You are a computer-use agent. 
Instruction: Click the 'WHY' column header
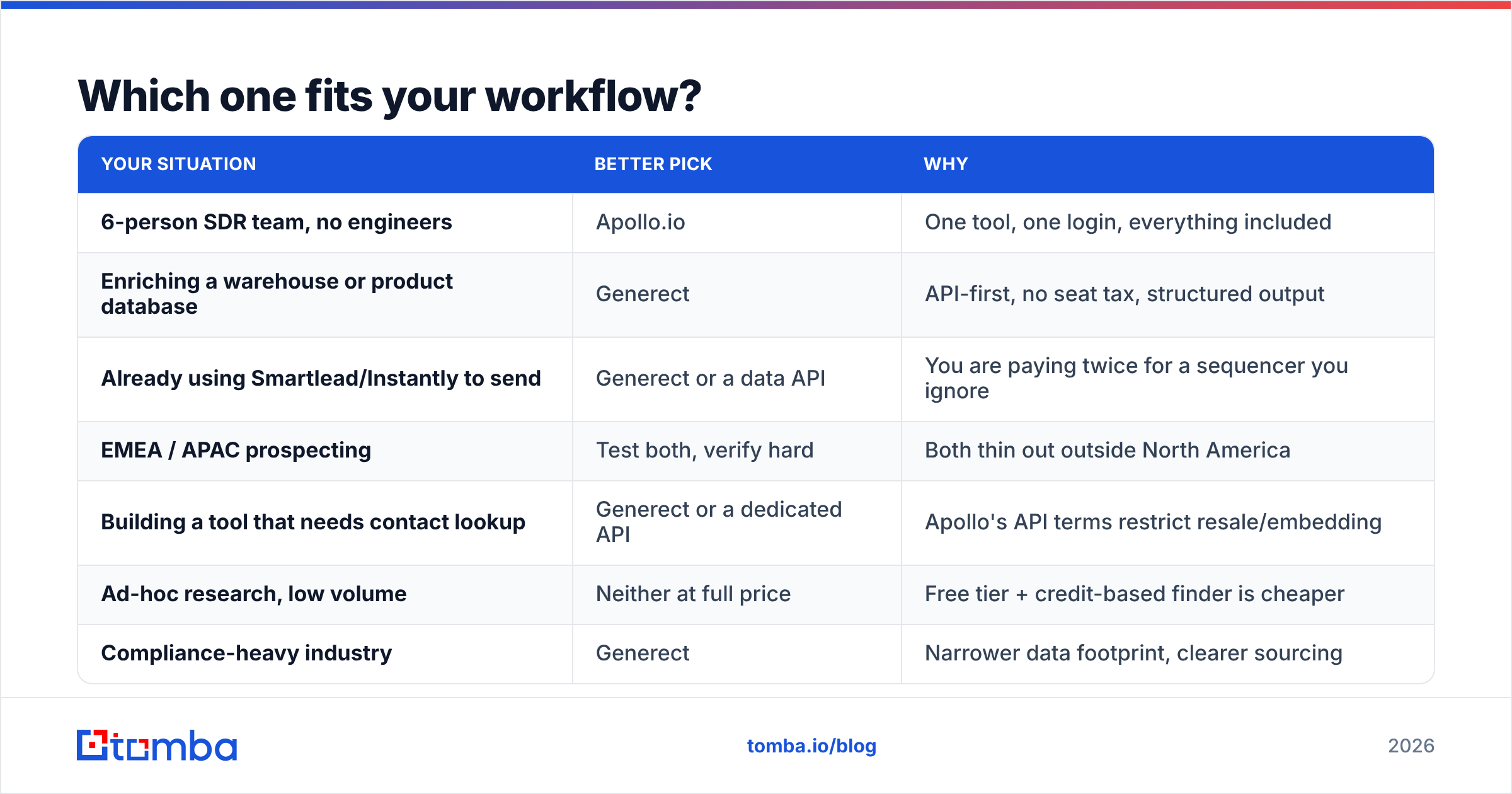tap(946, 164)
